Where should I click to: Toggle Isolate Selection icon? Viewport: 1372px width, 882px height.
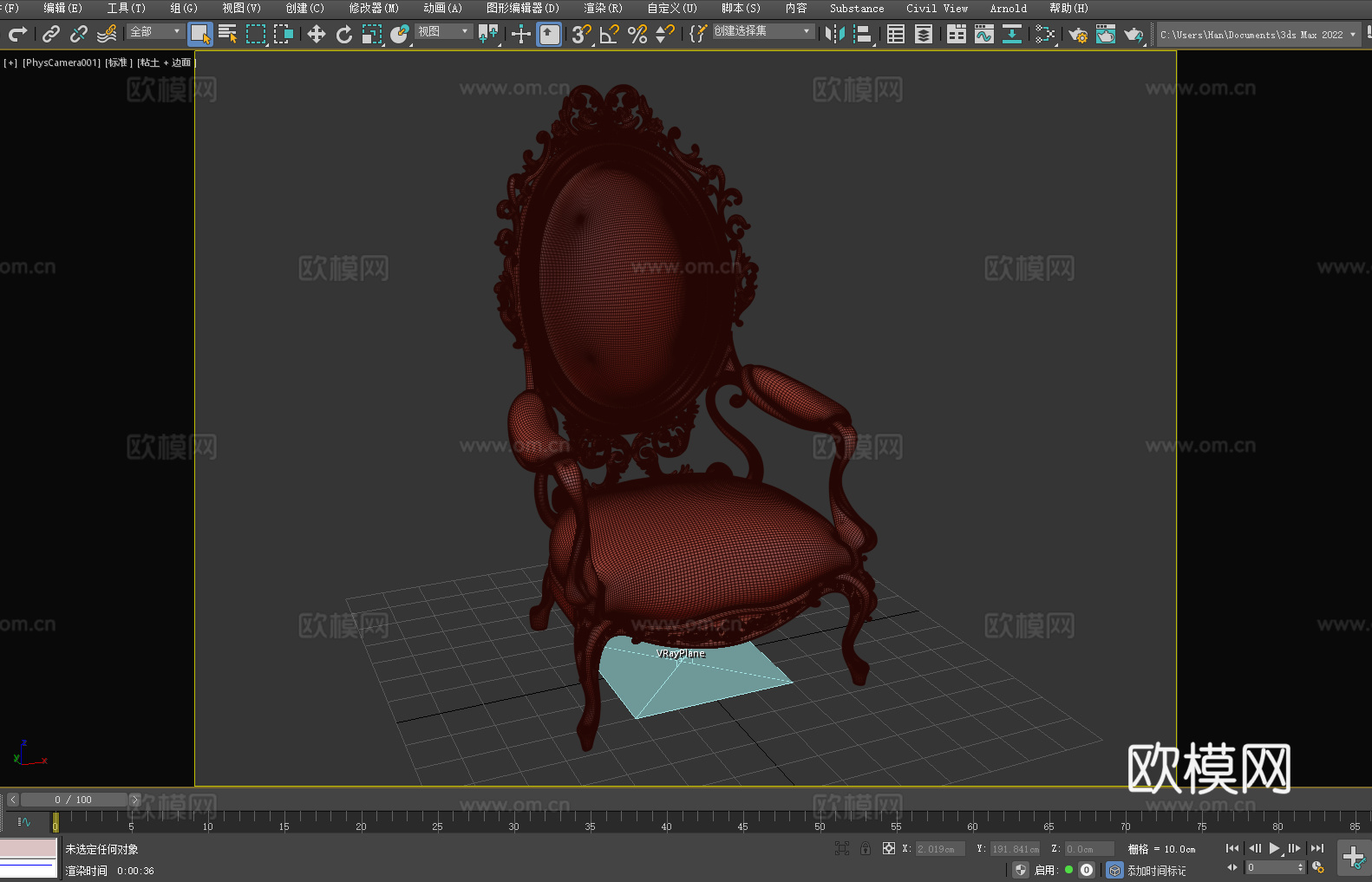click(x=841, y=848)
